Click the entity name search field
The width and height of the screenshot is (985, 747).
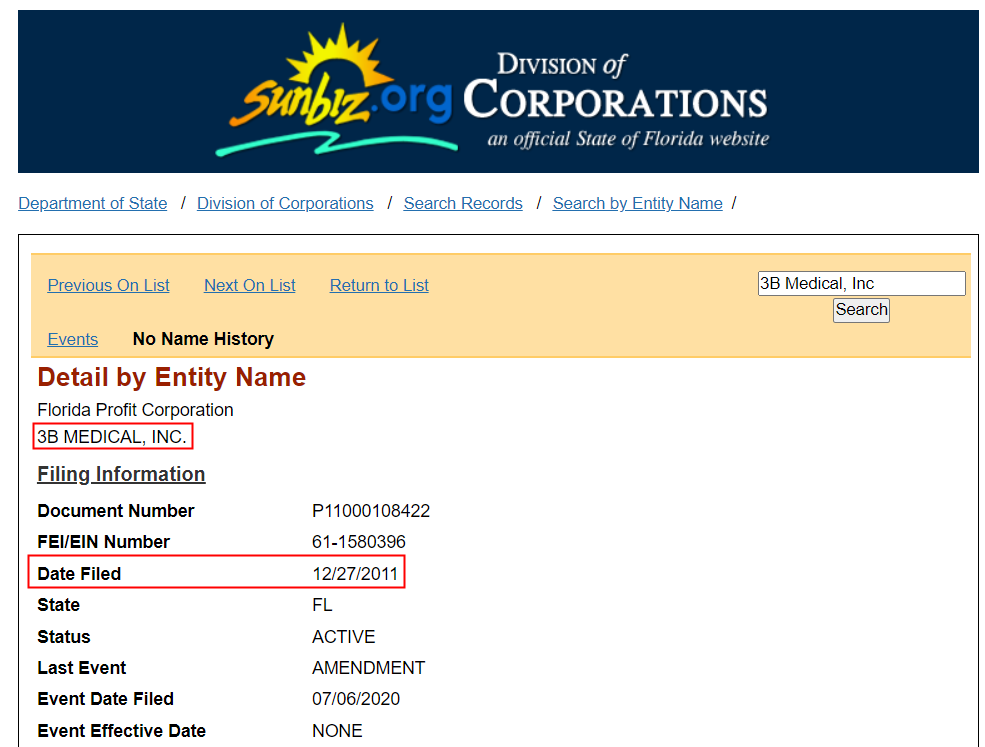tap(861, 283)
